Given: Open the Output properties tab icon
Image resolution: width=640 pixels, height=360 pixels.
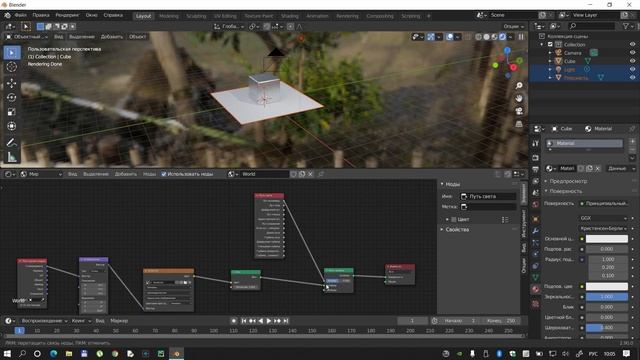Looking at the screenshot, I should point(536,169).
